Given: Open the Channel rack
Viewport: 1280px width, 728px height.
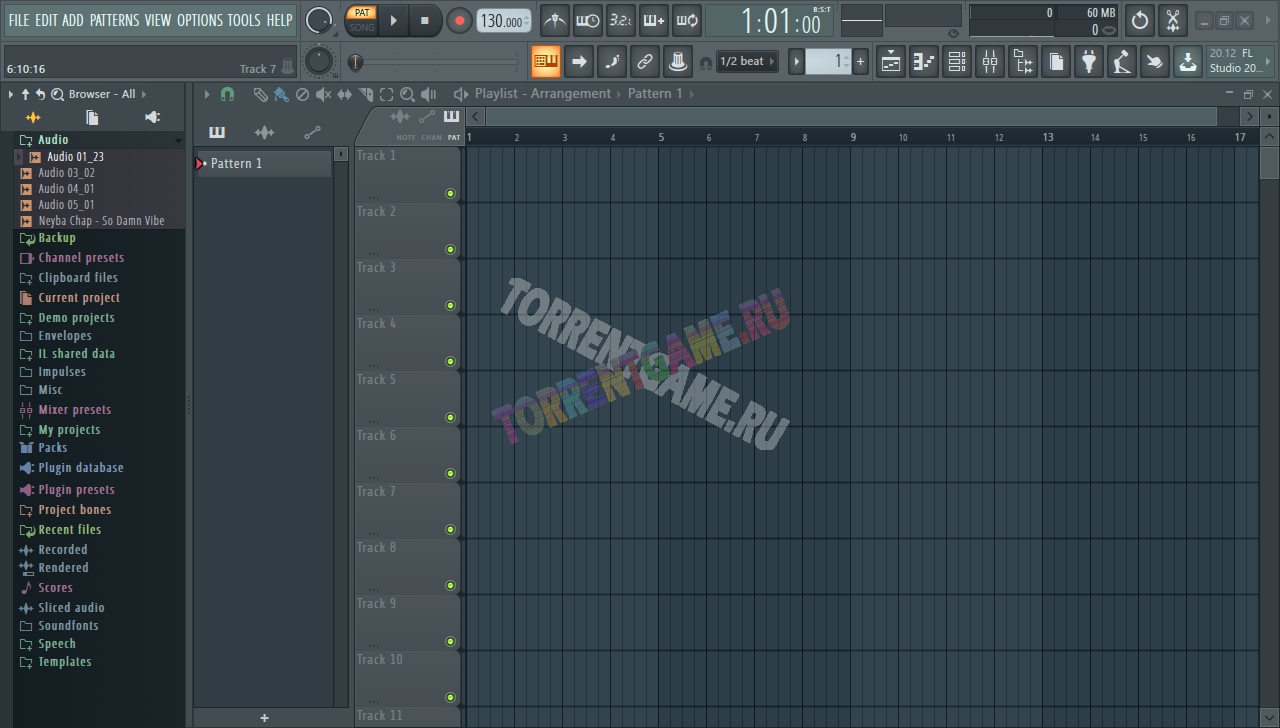Looking at the screenshot, I should click(957, 62).
